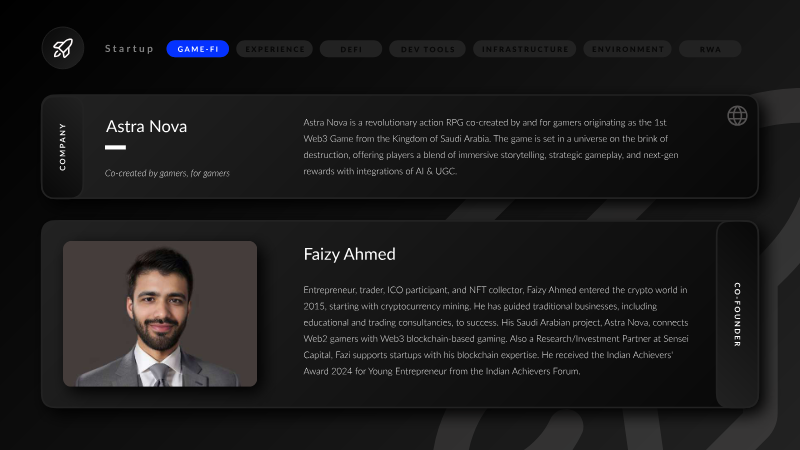Open the RWA tab
The height and width of the screenshot is (450, 800).
pos(710,49)
